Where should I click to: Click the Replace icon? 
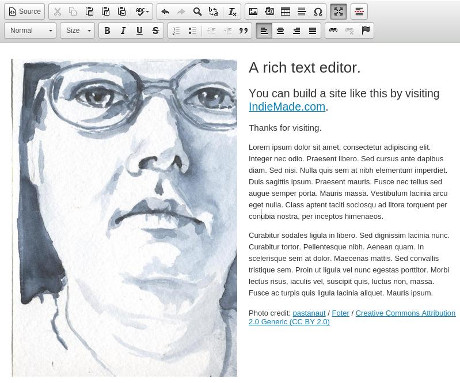coord(214,12)
